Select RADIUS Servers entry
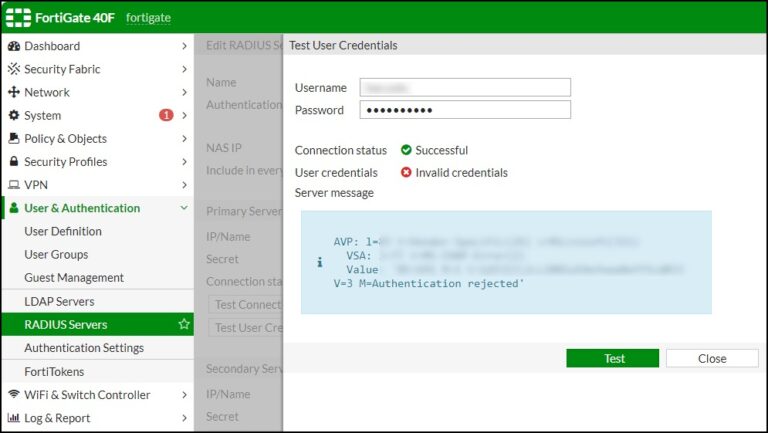 click(97, 324)
